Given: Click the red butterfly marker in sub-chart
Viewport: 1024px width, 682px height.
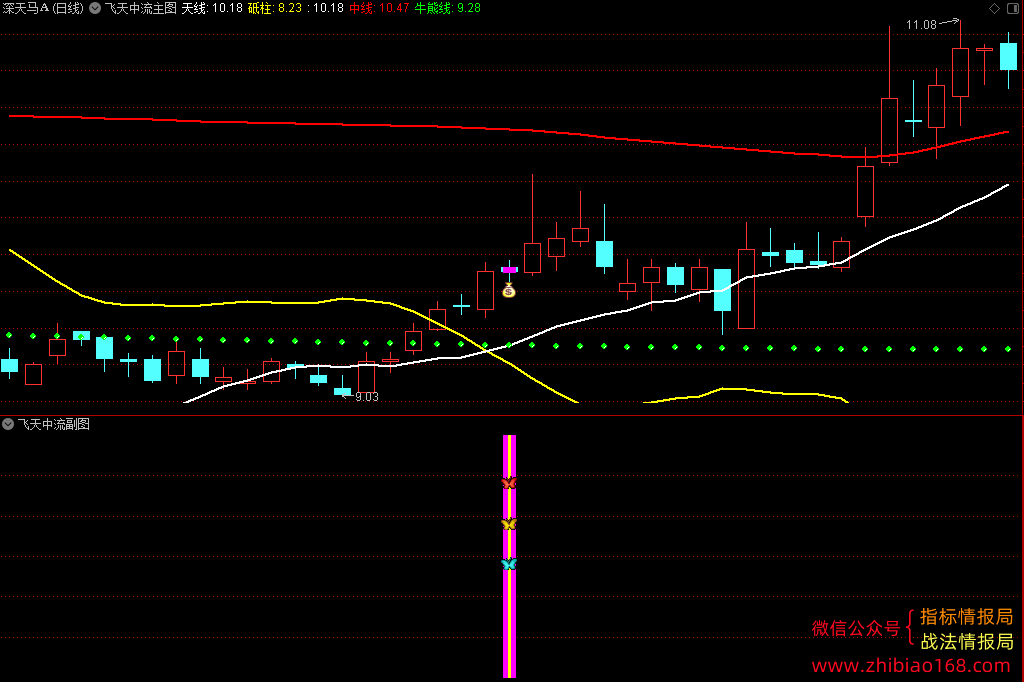Looking at the screenshot, I should pyautogui.click(x=509, y=483).
